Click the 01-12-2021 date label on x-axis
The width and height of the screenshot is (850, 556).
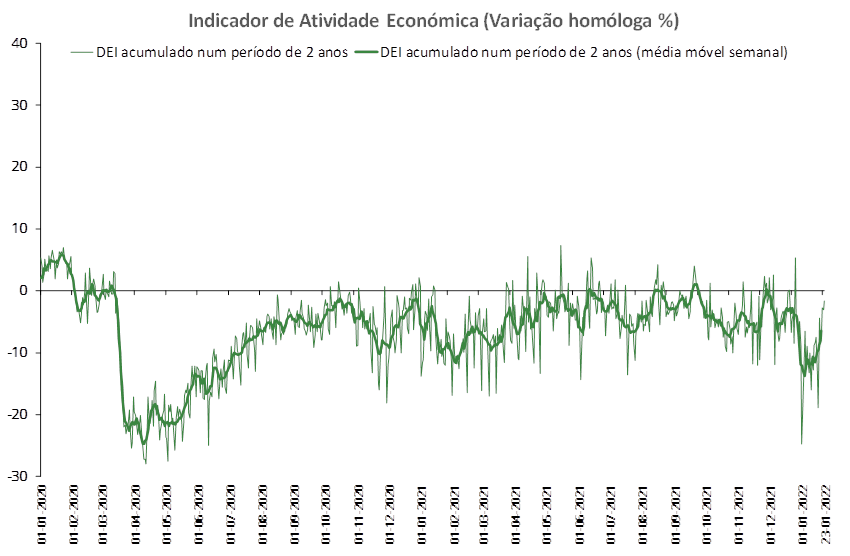(x=771, y=514)
